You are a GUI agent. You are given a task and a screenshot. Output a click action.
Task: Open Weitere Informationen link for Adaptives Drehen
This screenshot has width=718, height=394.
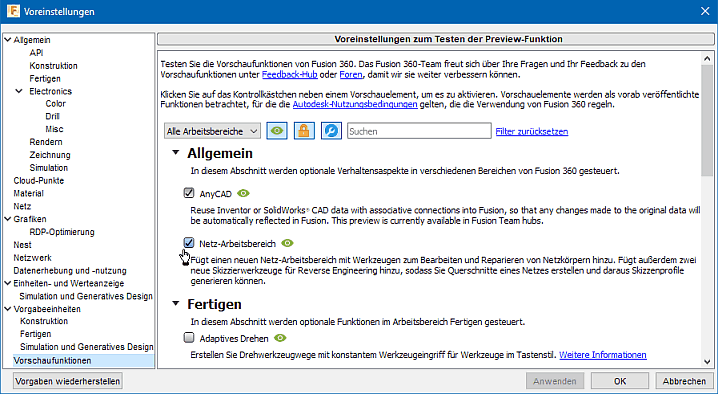pyautogui.click(x=603, y=355)
